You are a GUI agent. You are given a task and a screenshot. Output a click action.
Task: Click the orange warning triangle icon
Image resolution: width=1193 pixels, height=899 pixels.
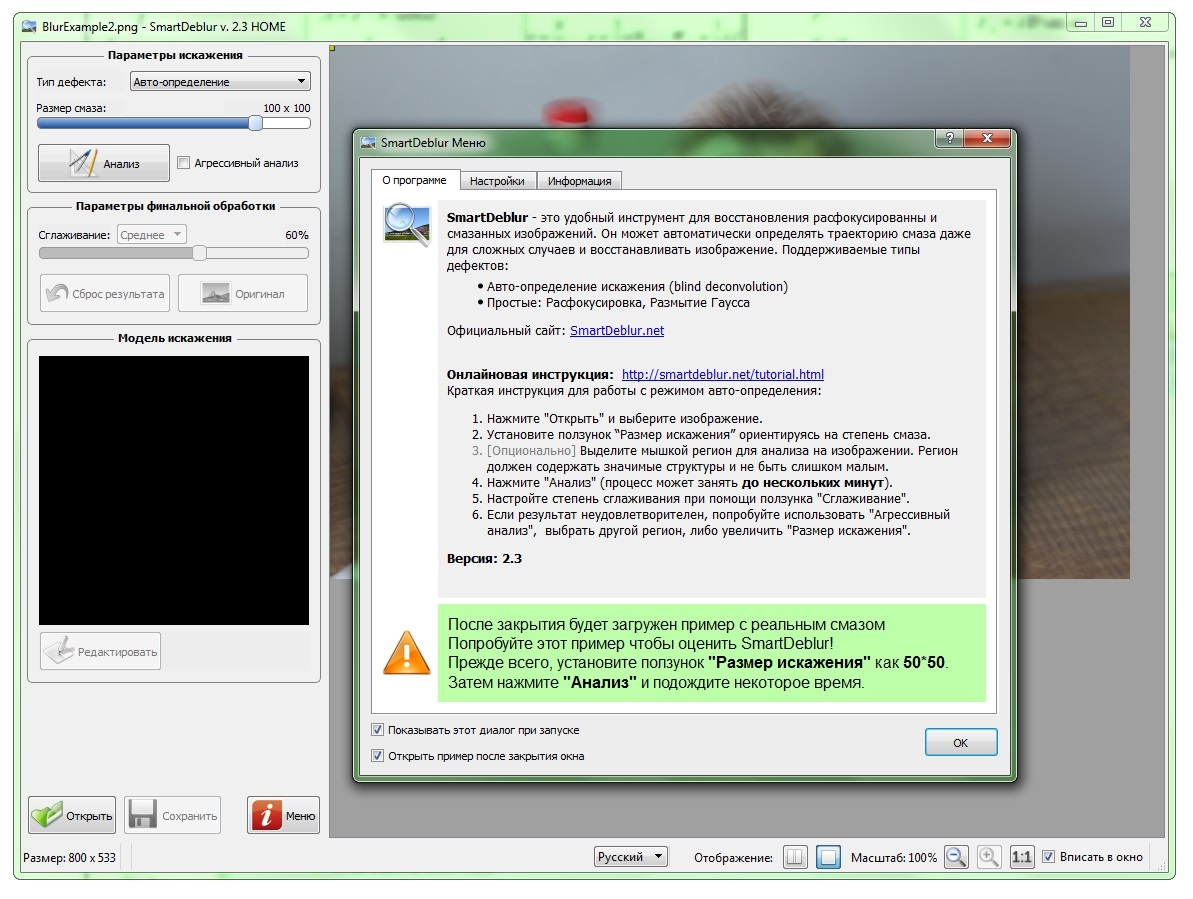(406, 653)
